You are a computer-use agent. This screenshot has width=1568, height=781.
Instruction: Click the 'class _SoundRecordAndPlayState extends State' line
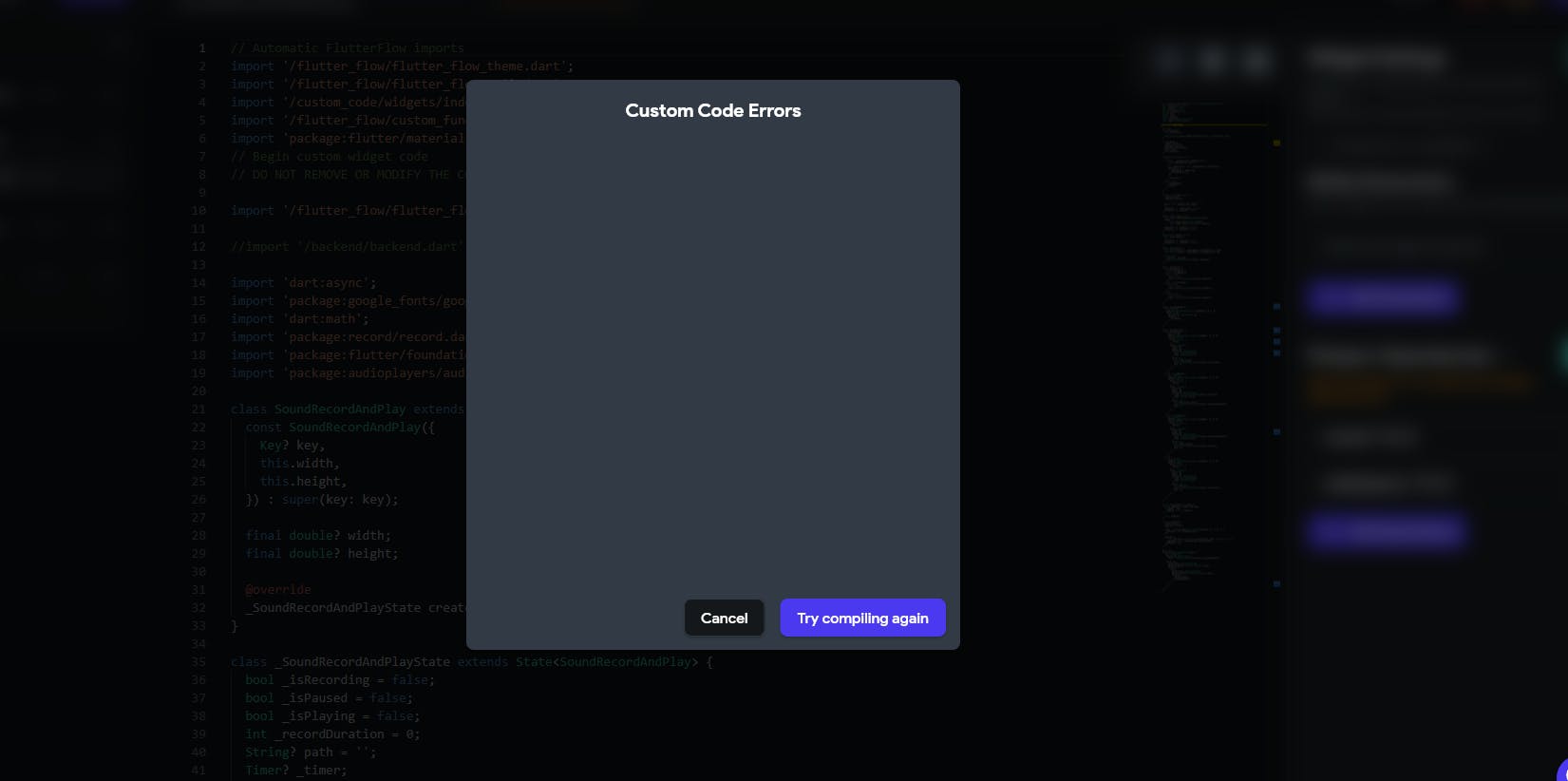tap(472, 661)
